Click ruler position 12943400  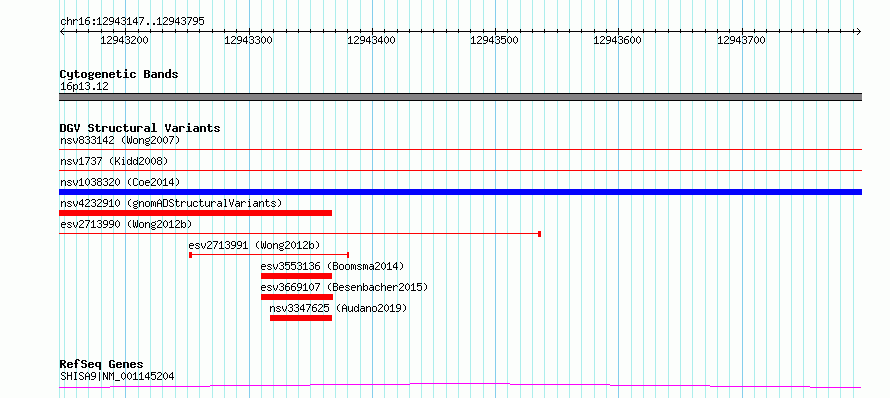pos(371,40)
